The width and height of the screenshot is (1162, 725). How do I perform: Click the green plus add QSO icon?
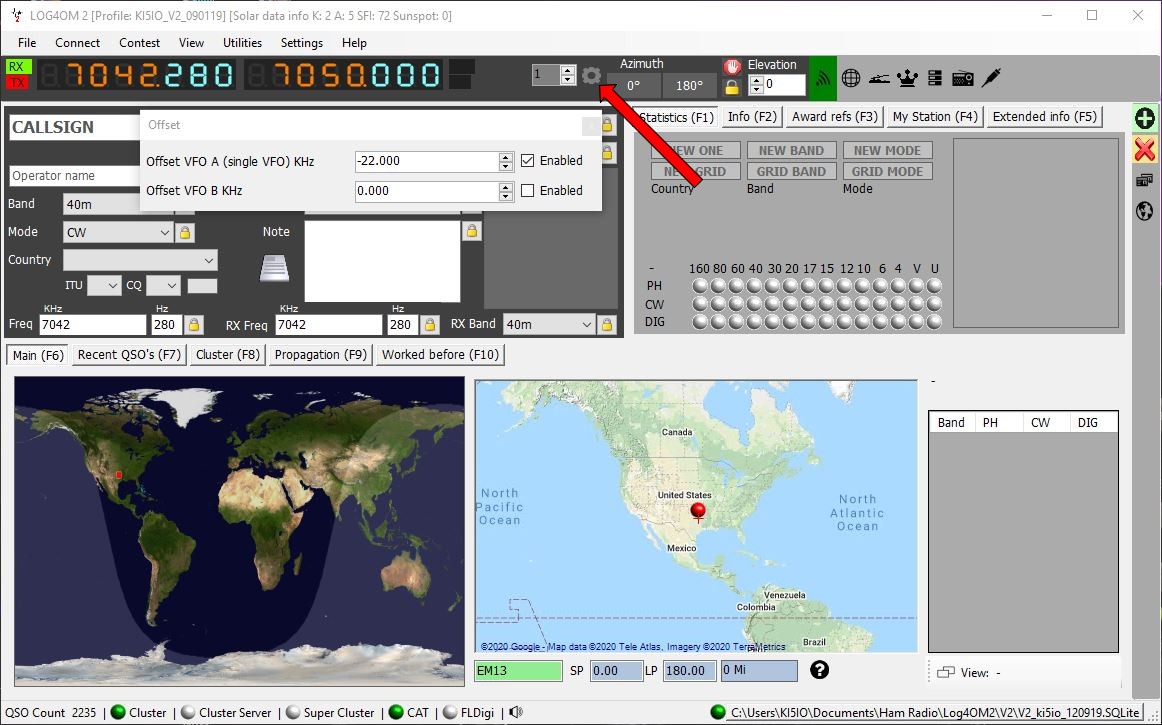(1145, 118)
